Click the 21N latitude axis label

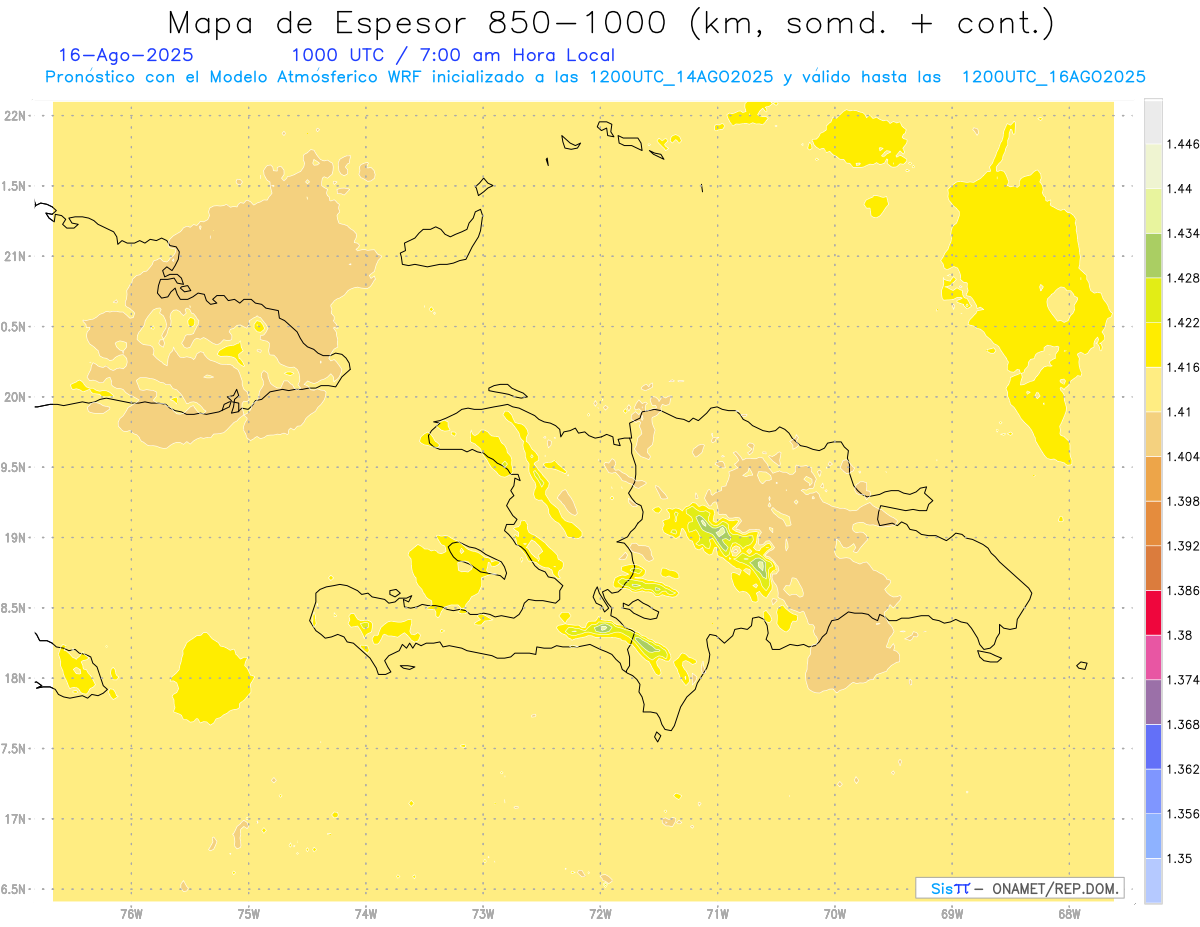[x=15, y=257]
